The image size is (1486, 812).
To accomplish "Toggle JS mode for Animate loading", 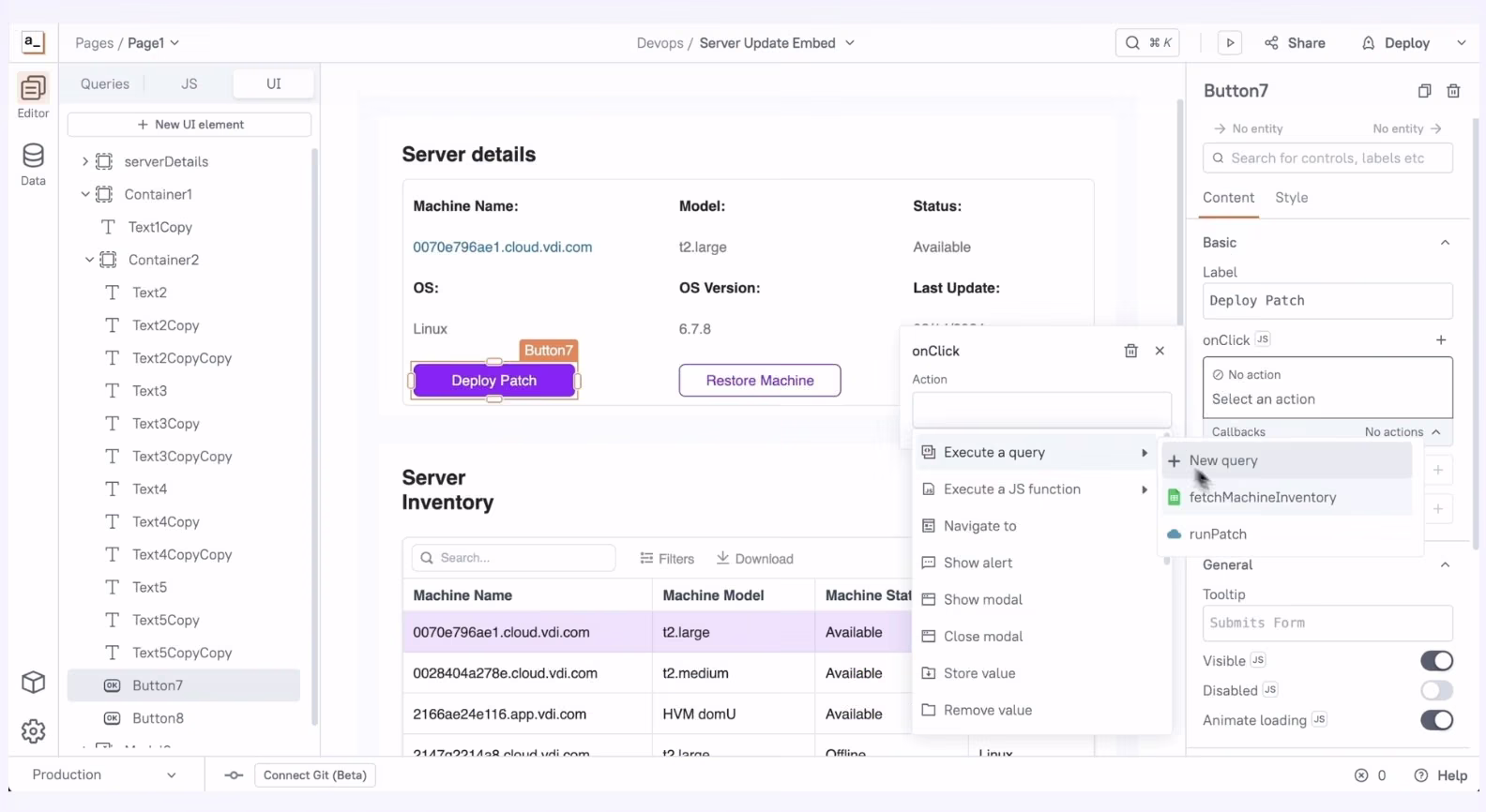I will [1319, 719].
